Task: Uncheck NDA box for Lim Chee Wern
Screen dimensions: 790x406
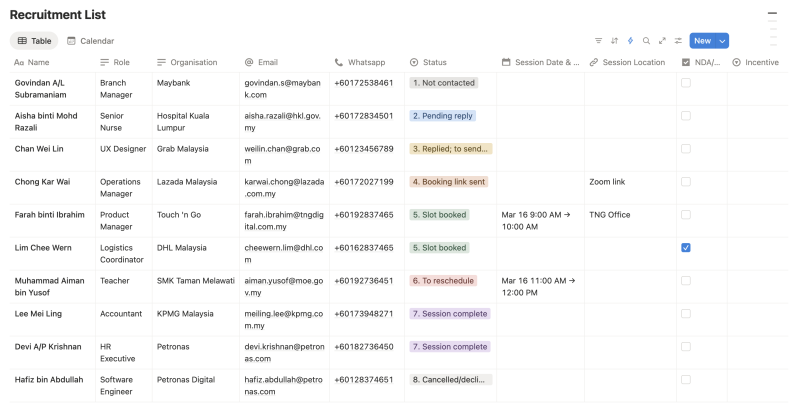Action: (686, 247)
